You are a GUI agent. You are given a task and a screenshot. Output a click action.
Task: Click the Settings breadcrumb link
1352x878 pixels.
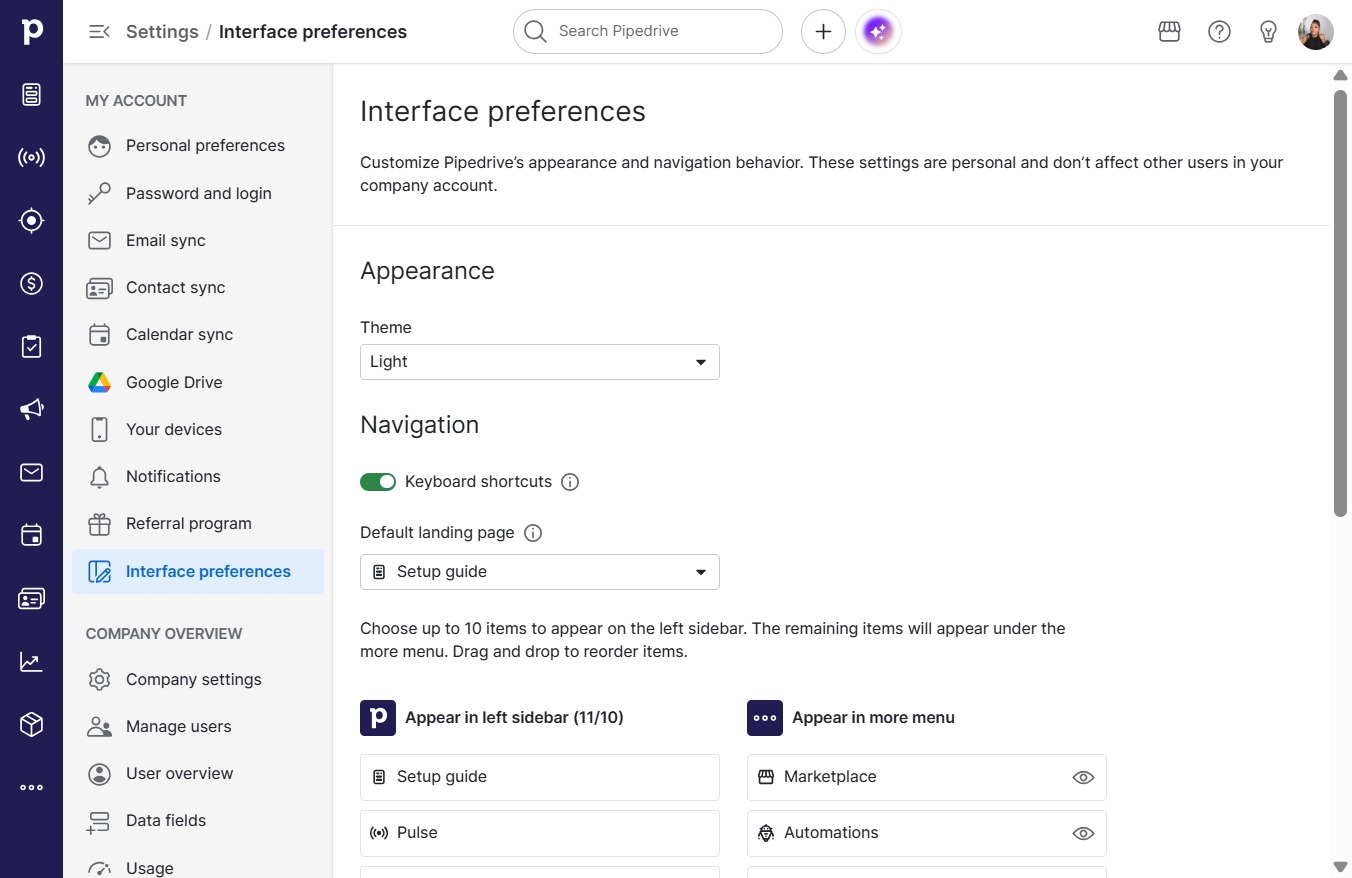coord(162,32)
